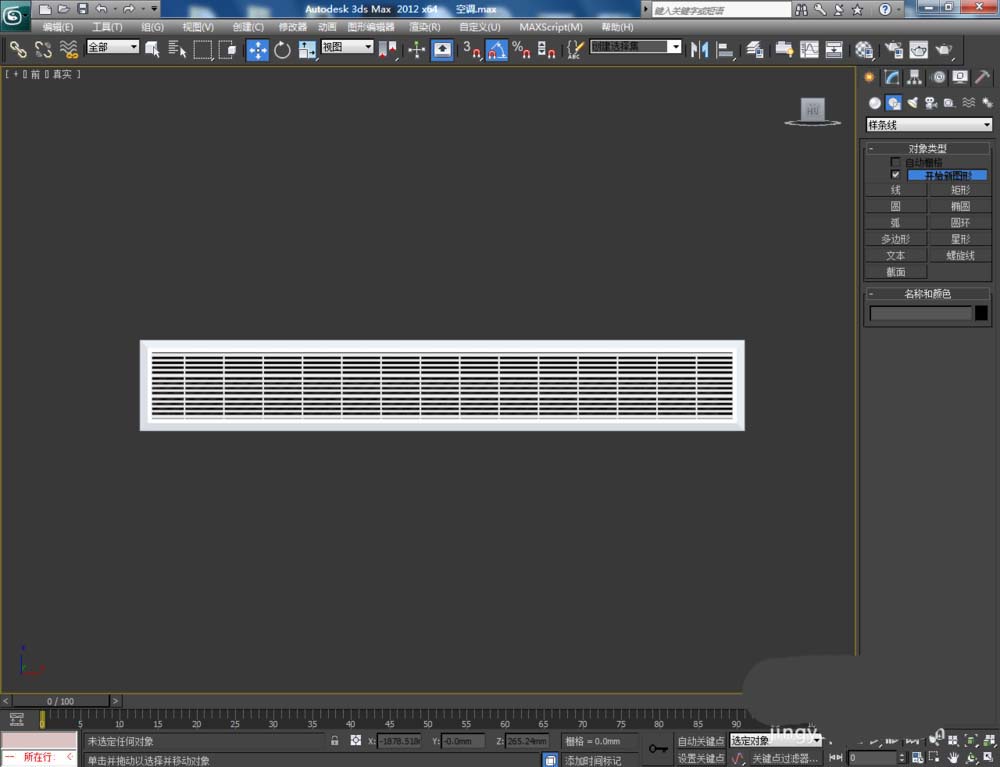Open the 样条线 shape type dropdown
Screen dimensions: 1000x767
[x=929, y=125]
